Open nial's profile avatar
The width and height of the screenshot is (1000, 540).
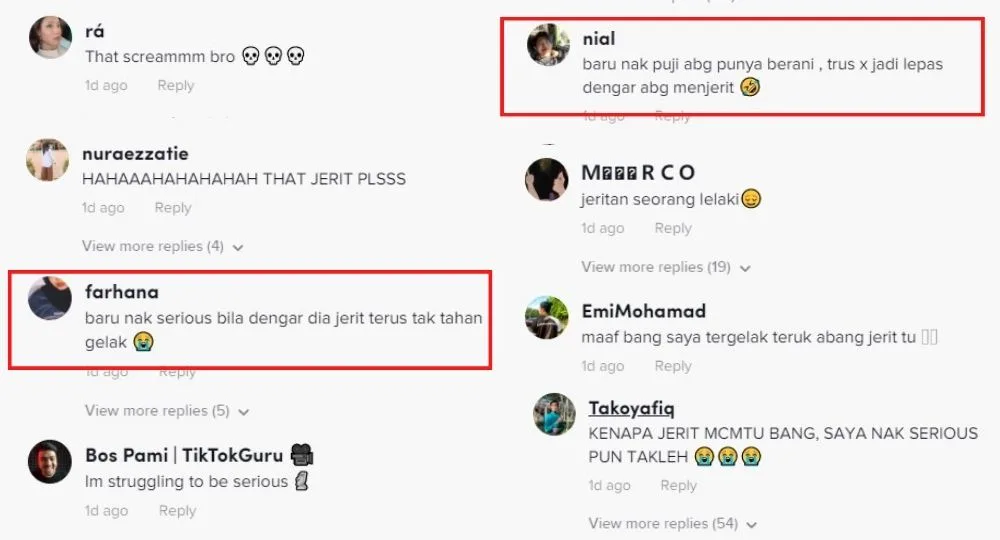[x=548, y=45]
